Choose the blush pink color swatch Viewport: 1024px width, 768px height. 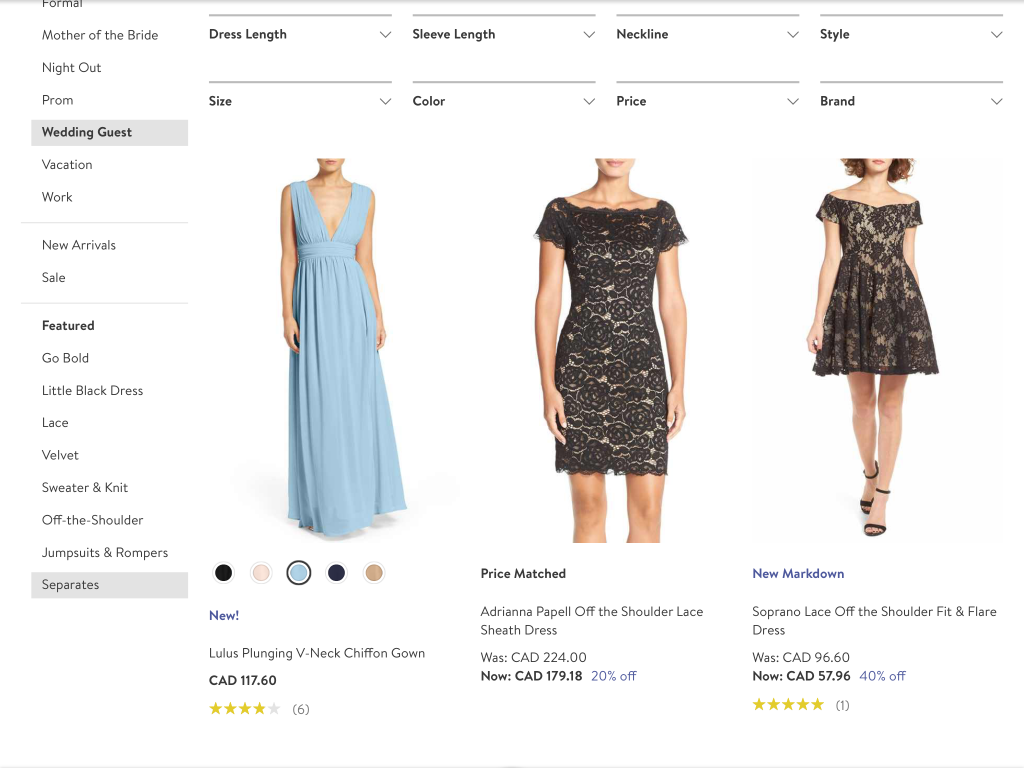point(261,573)
